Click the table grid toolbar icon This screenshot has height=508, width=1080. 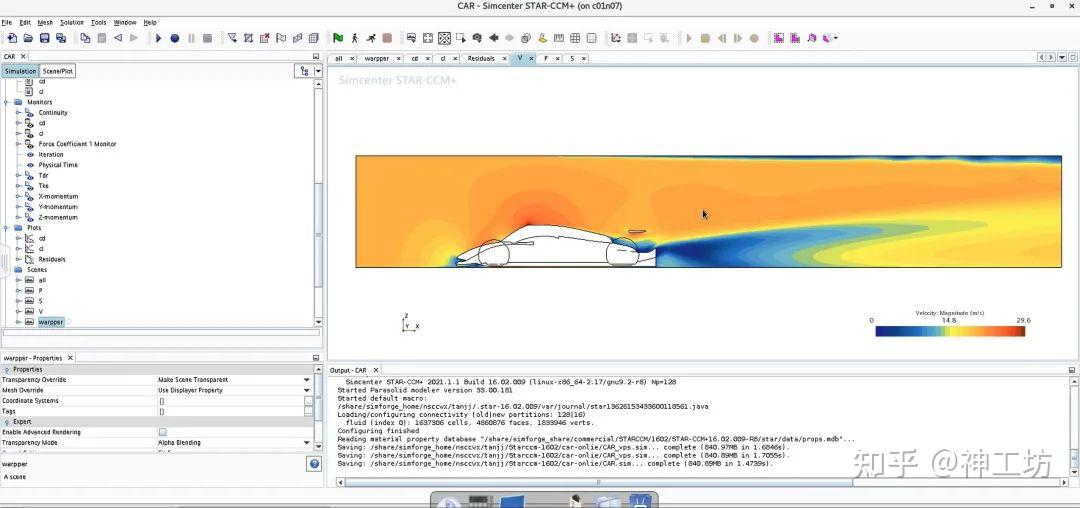[x=575, y=39]
